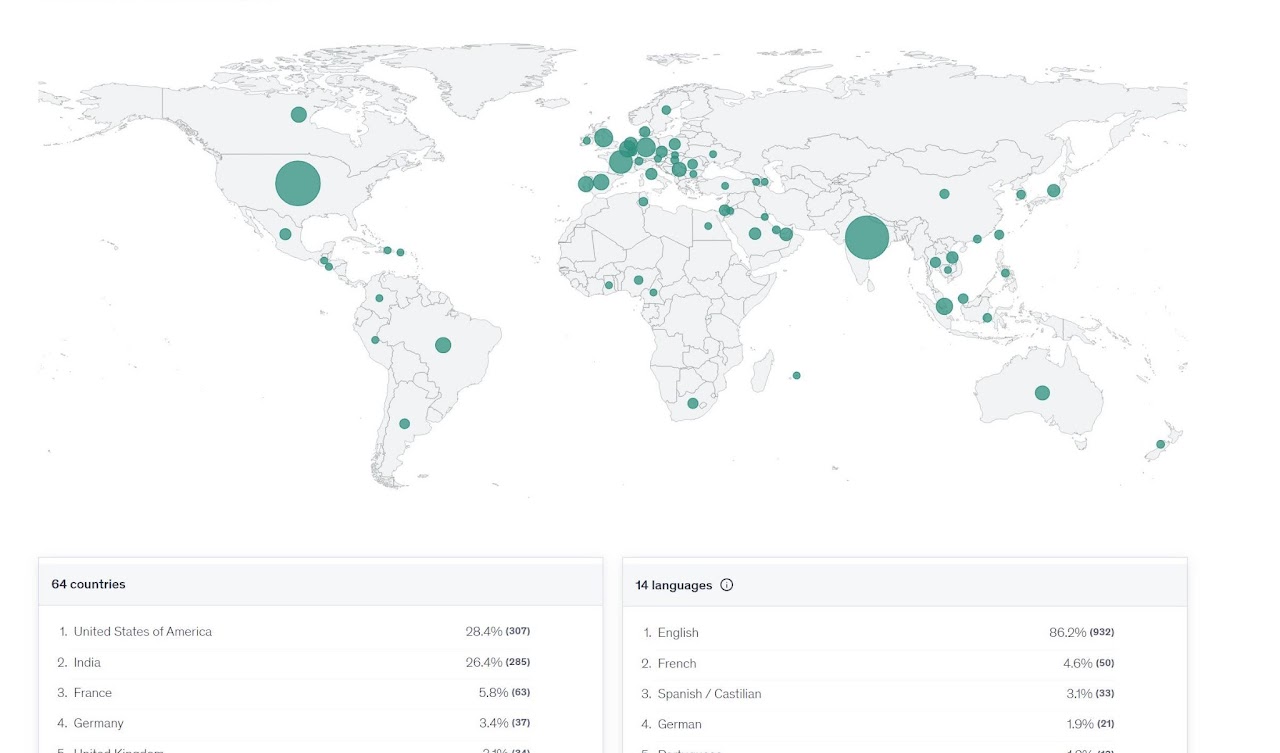The width and height of the screenshot is (1280, 753).
Task: Click the central China bubble on the map
Action: (x=944, y=194)
